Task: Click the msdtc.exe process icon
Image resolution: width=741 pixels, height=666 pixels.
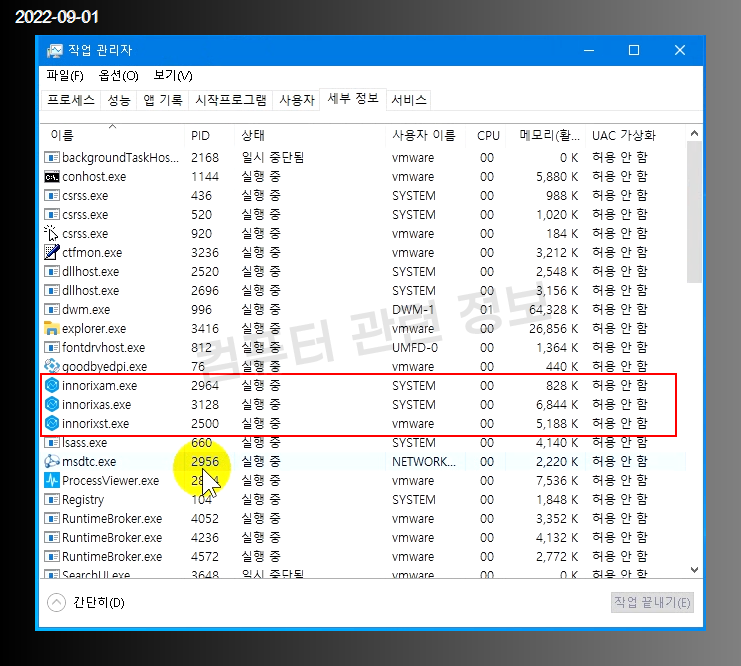Action: click(x=52, y=461)
